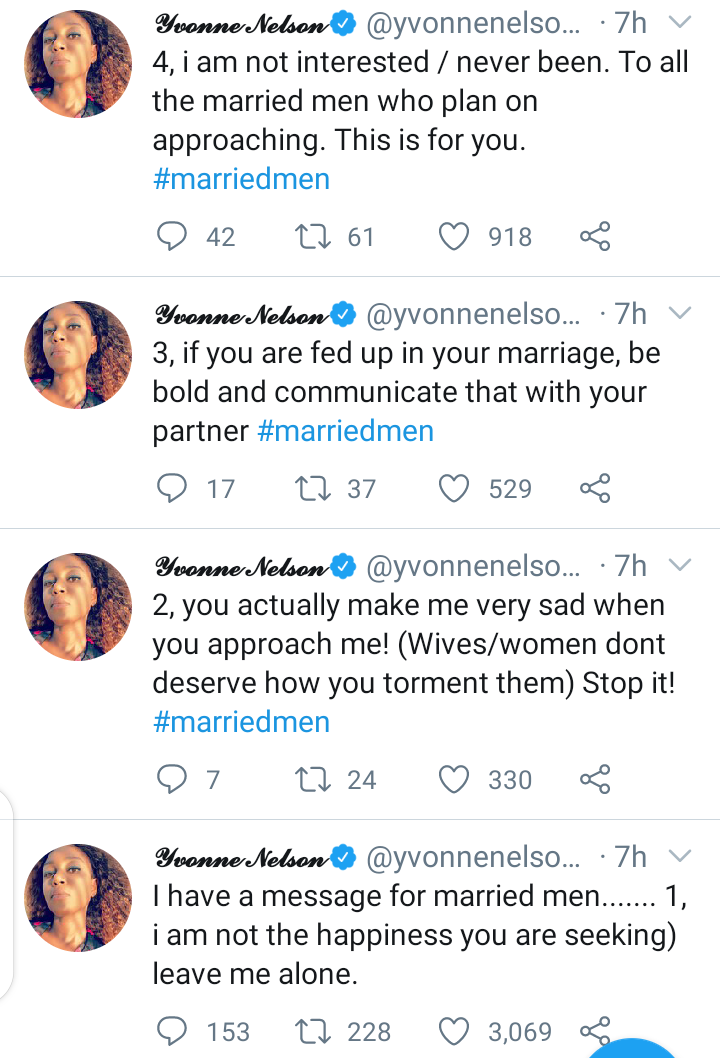Share the "make me very sad" tweet
This screenshot has height=1058, width=720.
[x=595, y=780]
